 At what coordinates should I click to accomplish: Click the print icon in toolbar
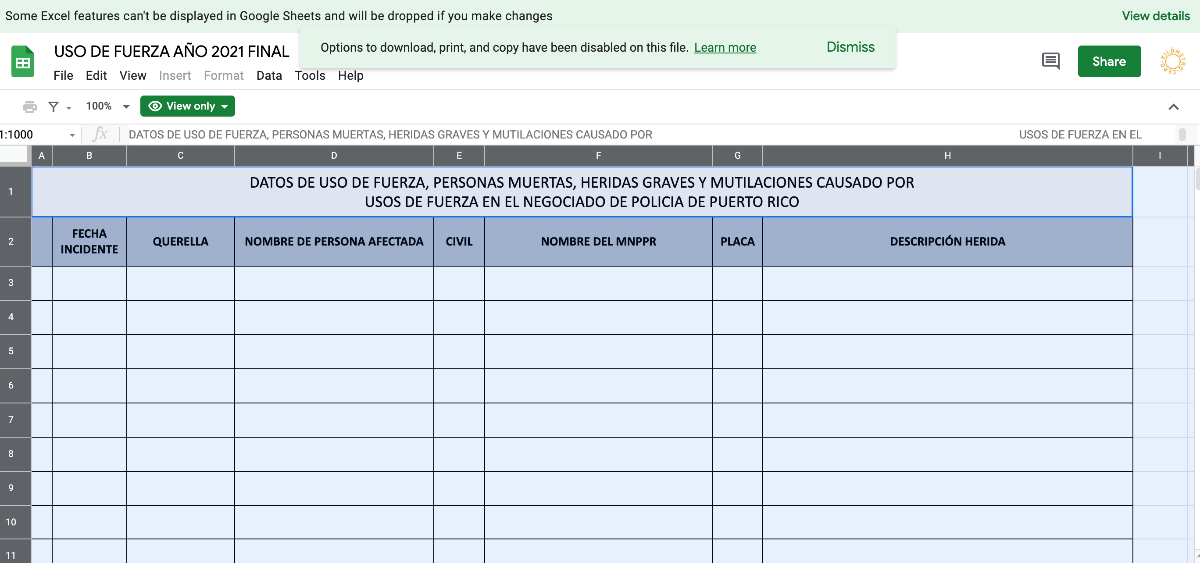[x=29, y=106]
